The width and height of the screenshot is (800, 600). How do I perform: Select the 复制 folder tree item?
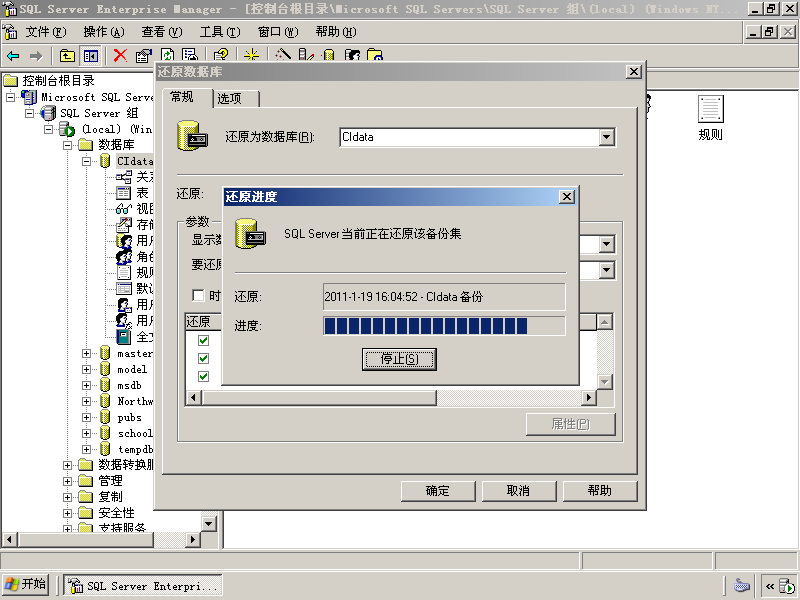tap(110, 496)
